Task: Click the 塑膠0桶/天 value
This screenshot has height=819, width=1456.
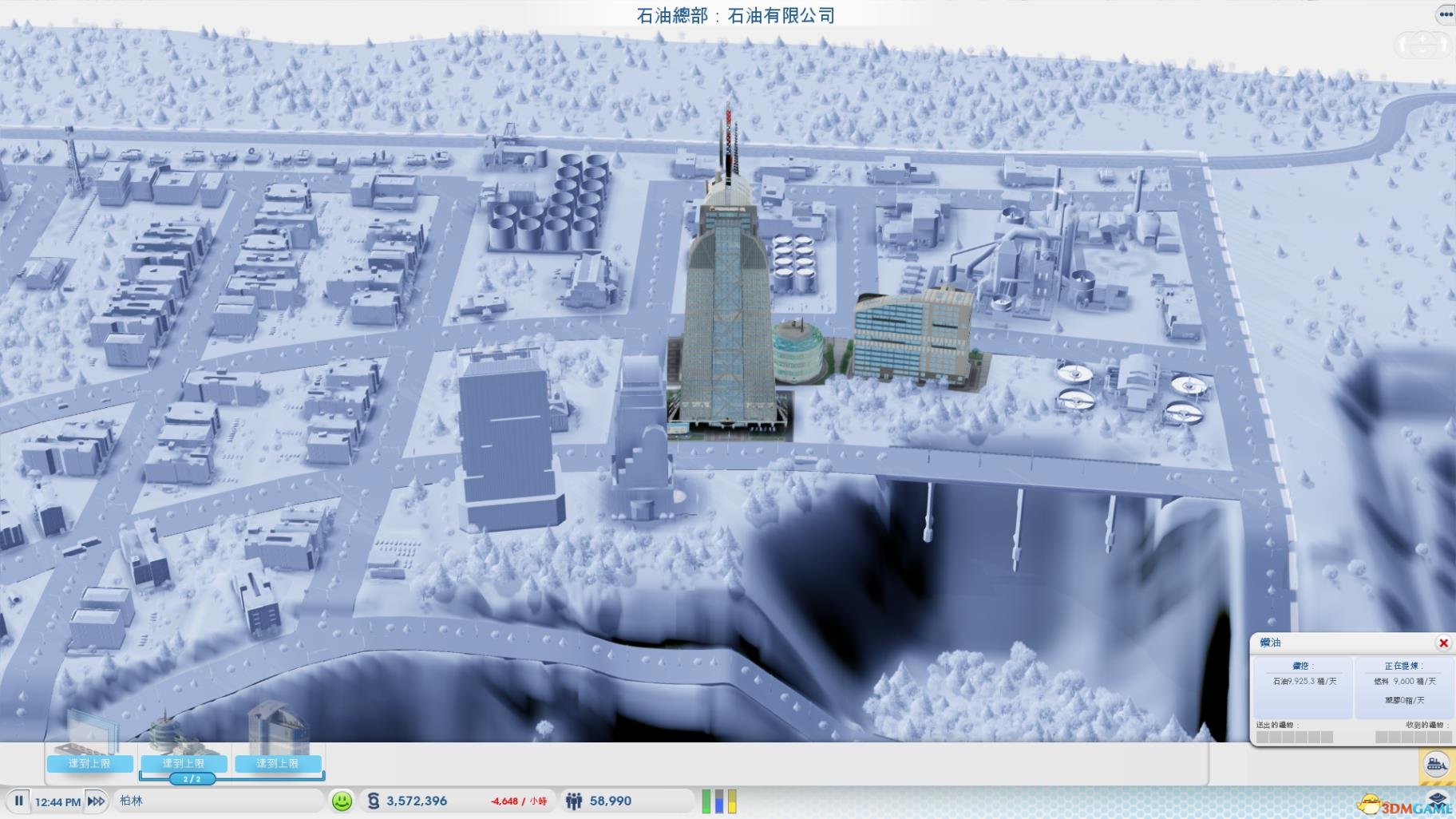Action: coord(1404,700)
